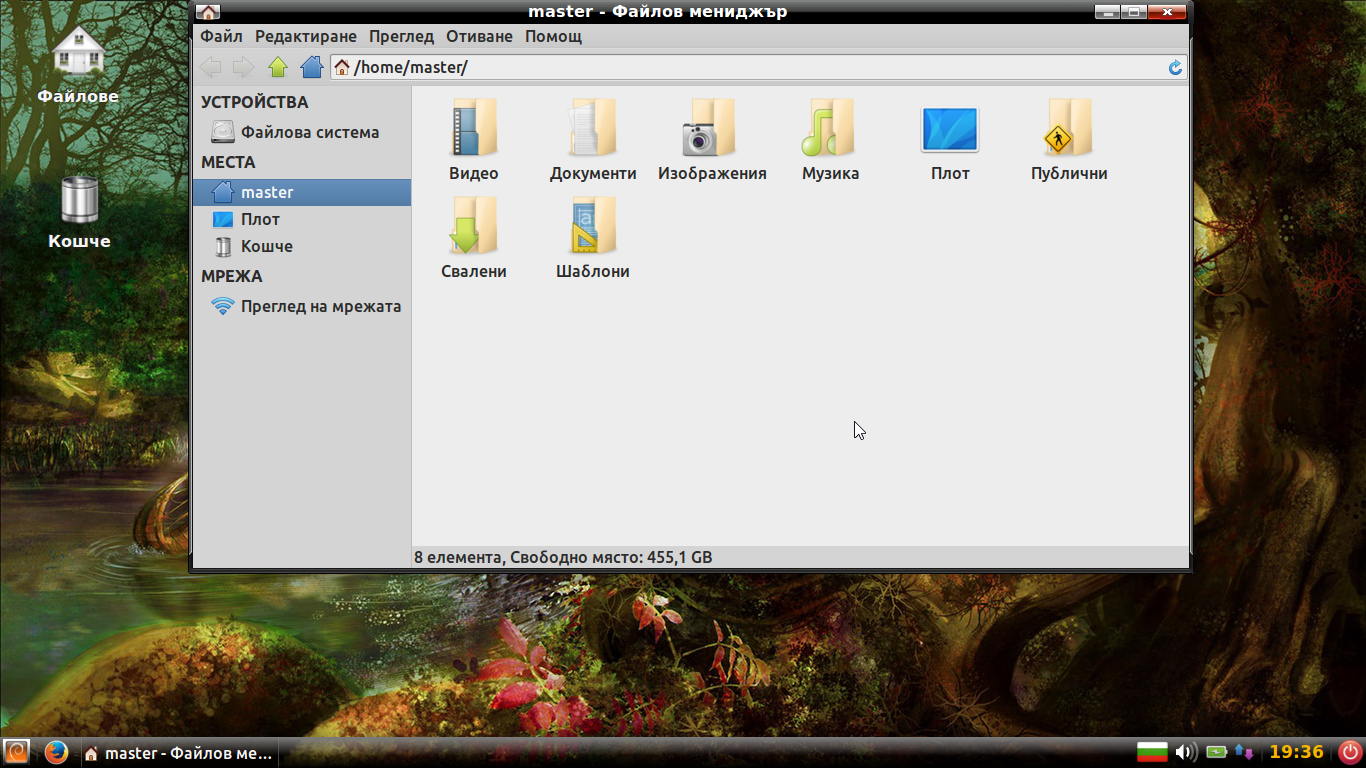Click the Bulgarian flag keyboard layout indicator

pos(1153,752)
